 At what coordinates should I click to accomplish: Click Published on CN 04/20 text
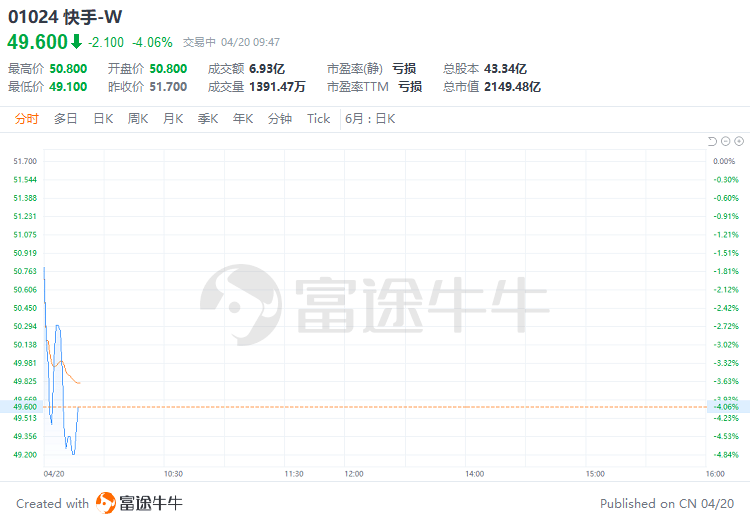click(x=667, y=503)
